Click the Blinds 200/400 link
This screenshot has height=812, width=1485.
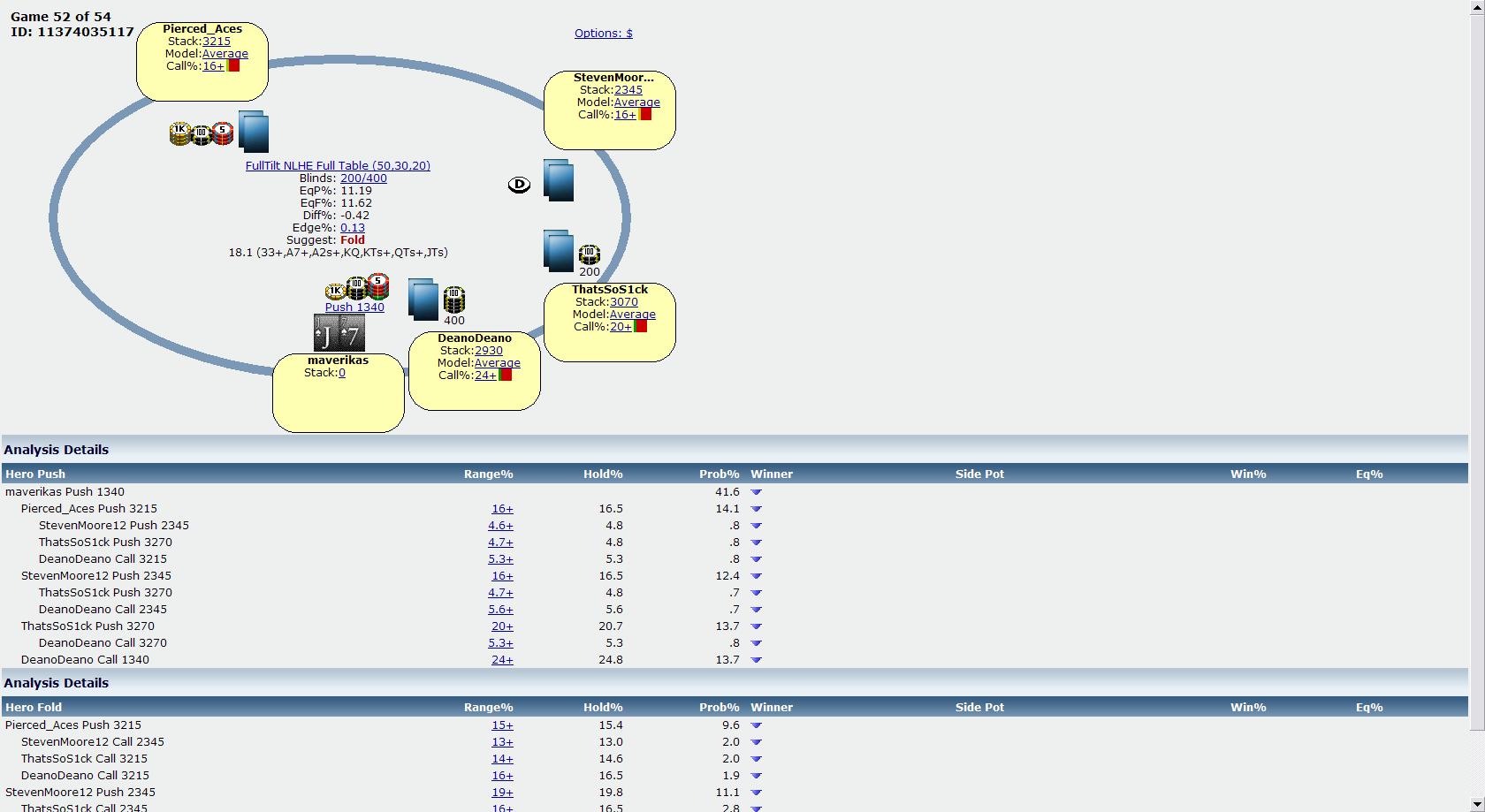pos(363,178)
